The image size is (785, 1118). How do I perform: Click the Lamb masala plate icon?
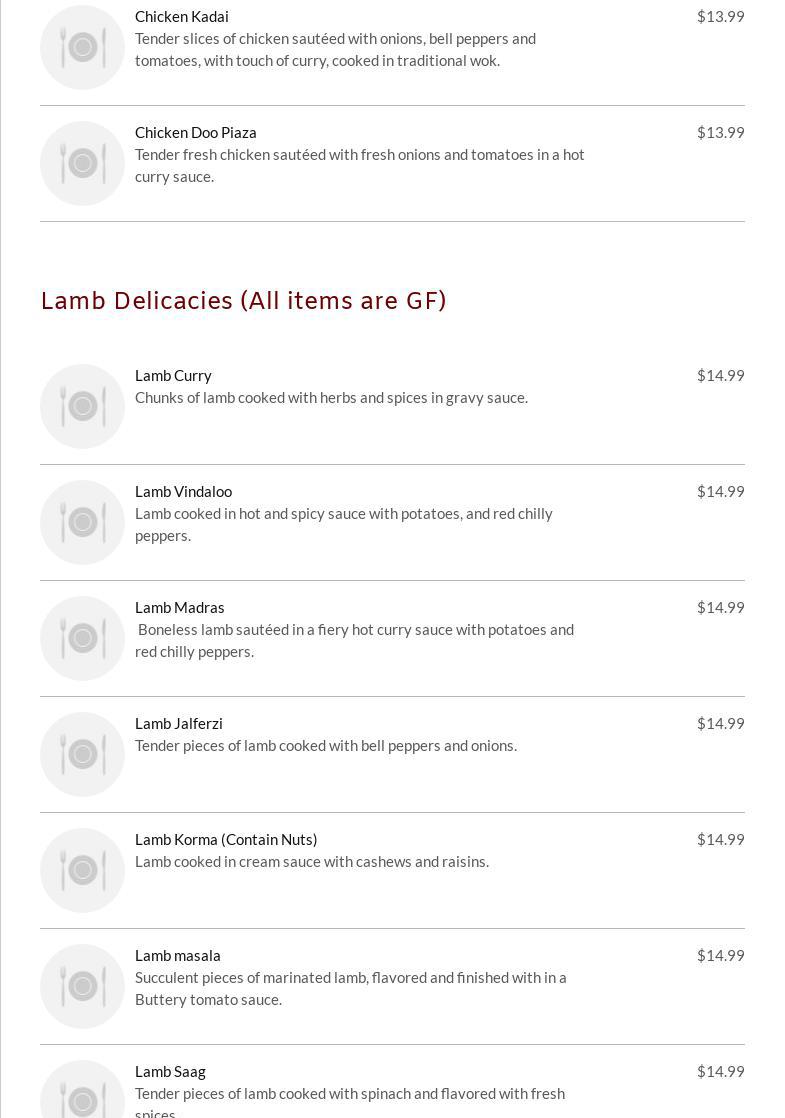click(x=82, y=986)
